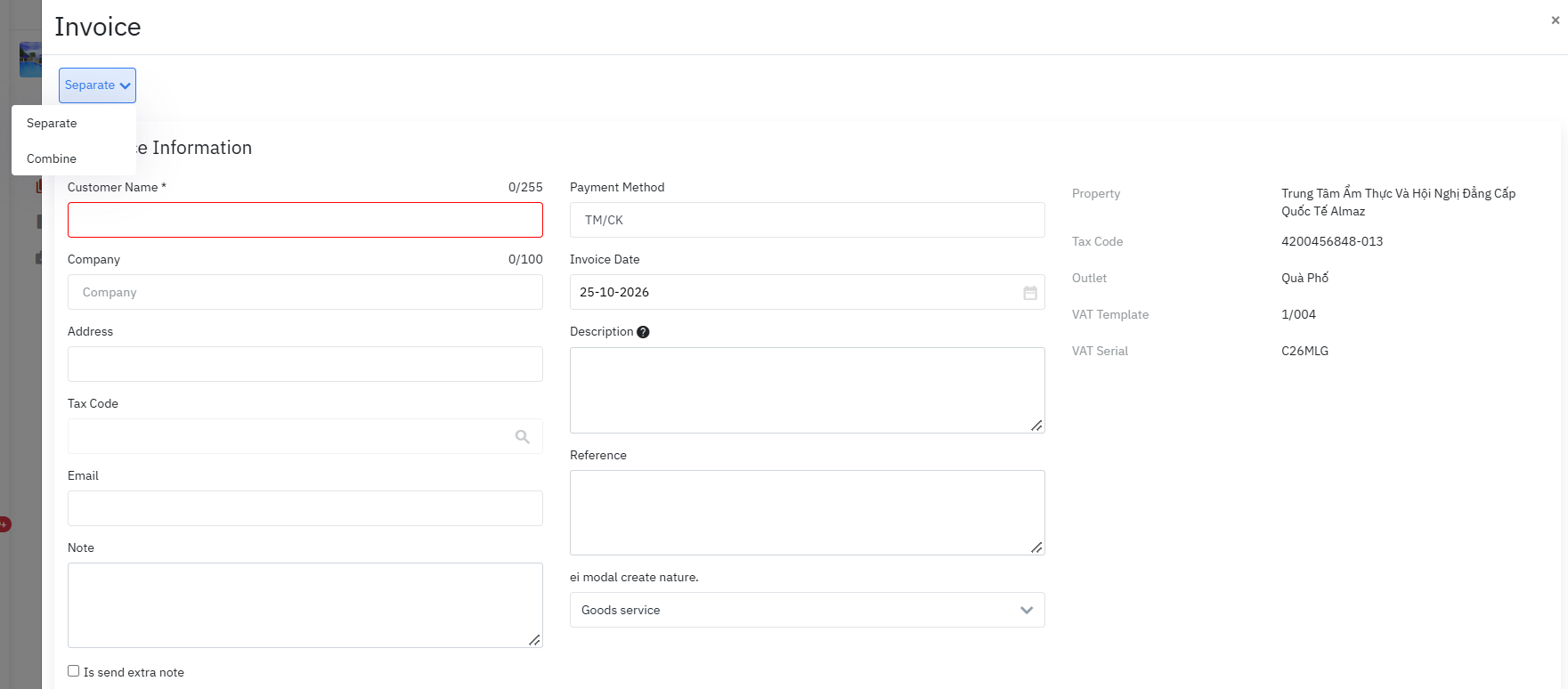Click the Payment Method TM/CK field
1568x689 pixels.
click(807, 220)
